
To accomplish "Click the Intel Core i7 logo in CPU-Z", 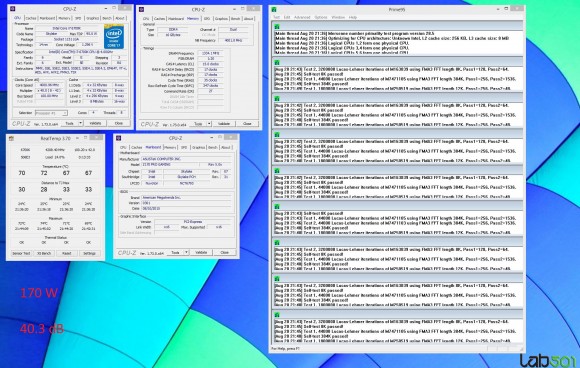I will (114, 37).
